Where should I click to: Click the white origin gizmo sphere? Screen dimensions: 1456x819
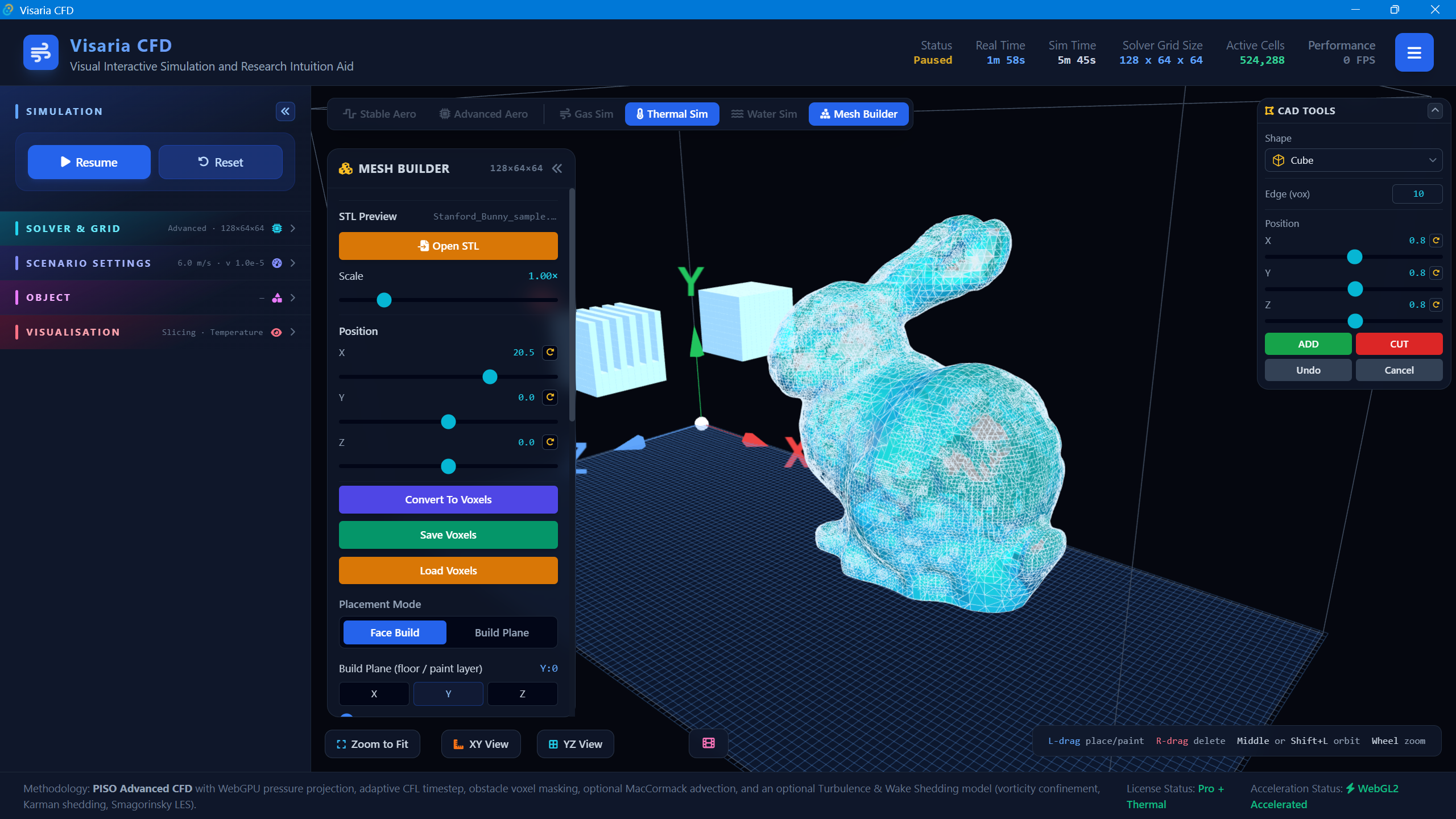pos(702,423)
